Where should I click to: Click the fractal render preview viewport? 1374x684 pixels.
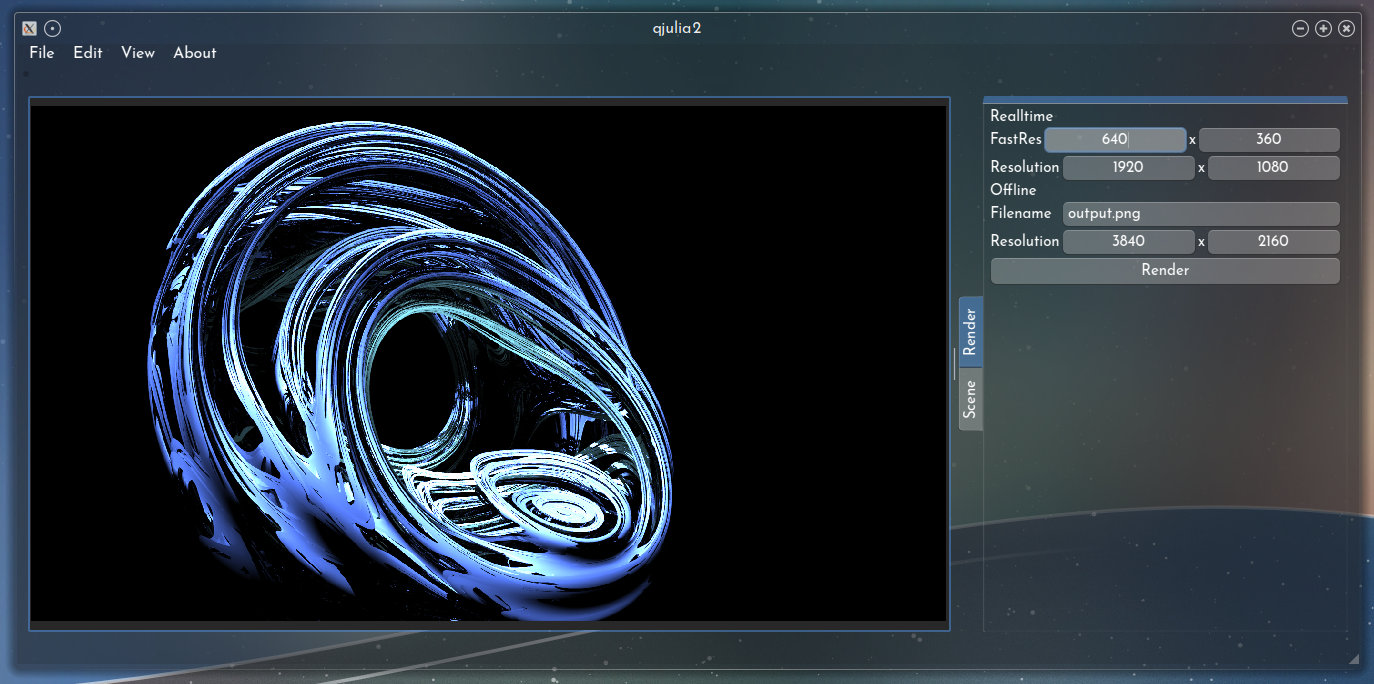489,363
